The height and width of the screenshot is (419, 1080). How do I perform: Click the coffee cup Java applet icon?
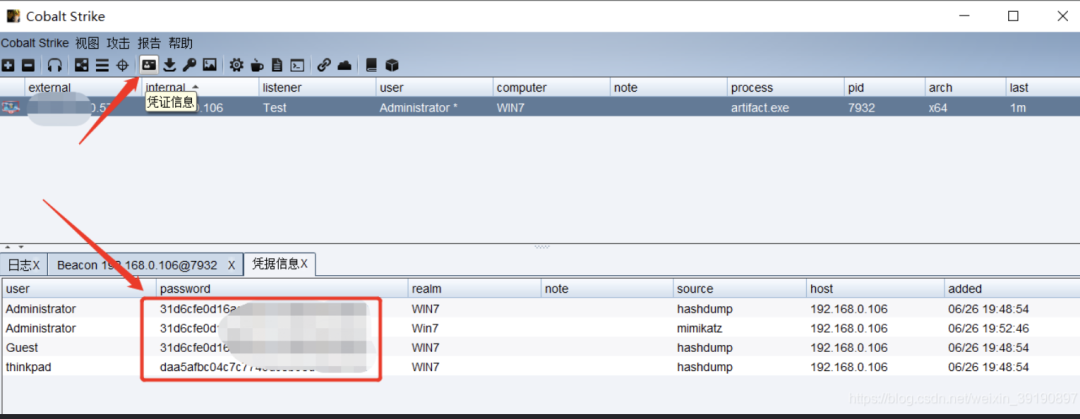tap(257, 65)
